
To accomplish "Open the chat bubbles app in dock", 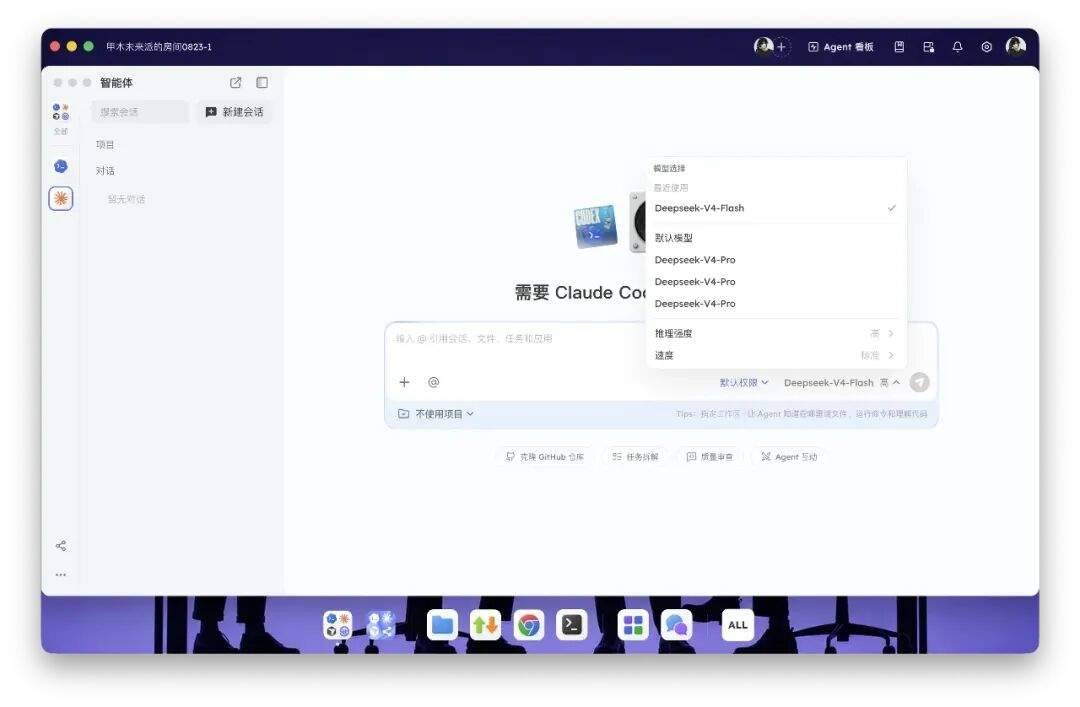I will [x=676, y=625].
